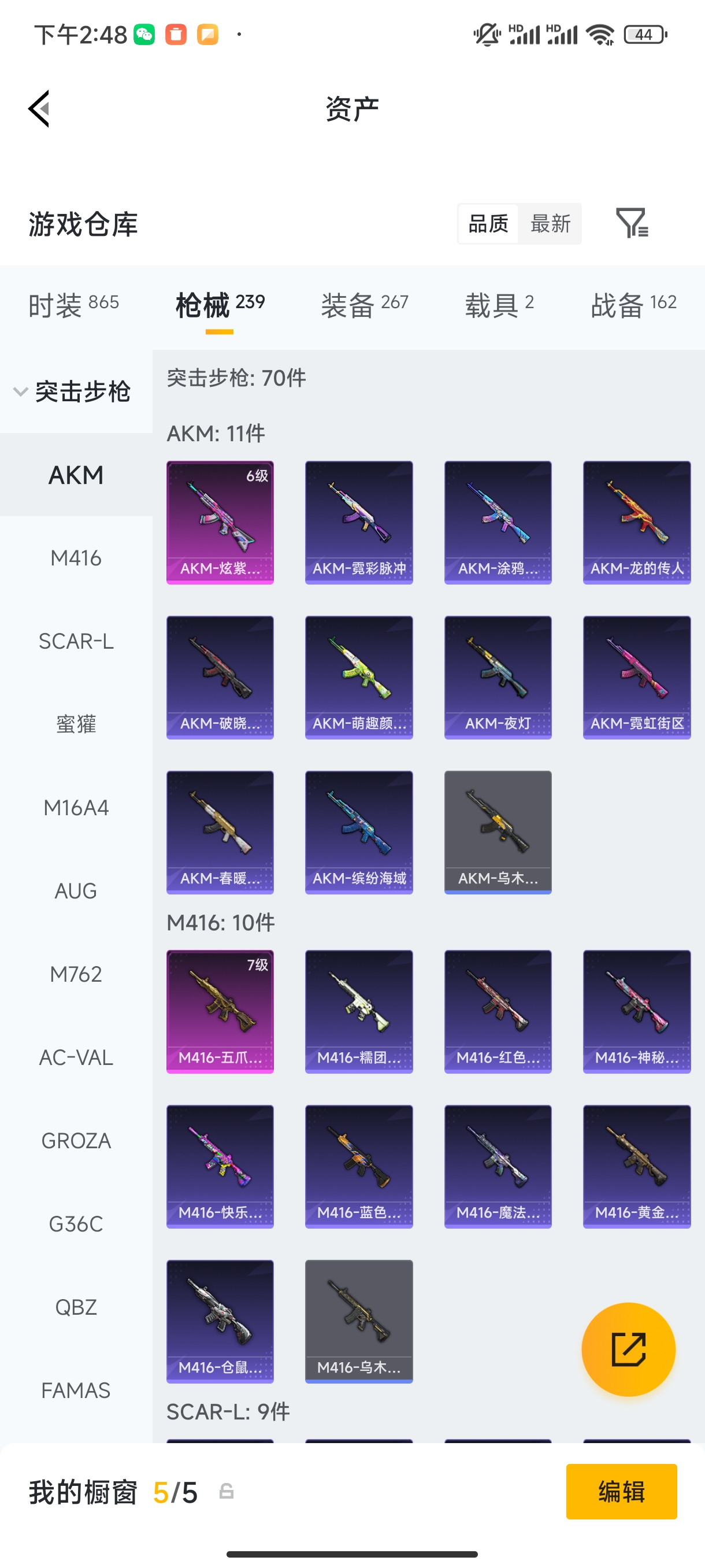Choose the AKM-龙的传人 weapon skin
Viewport: 705px width, 1568px height.
coord(637,522)
